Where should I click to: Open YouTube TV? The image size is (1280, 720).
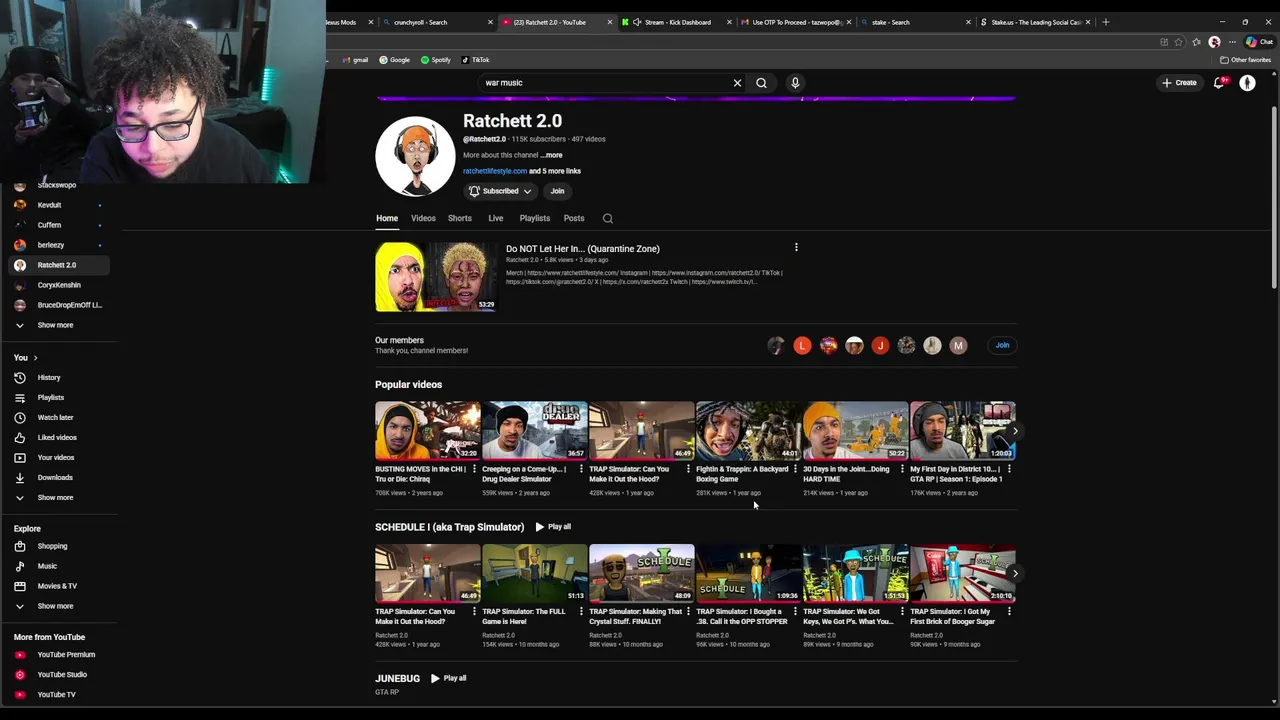click(x=58, y=695)
